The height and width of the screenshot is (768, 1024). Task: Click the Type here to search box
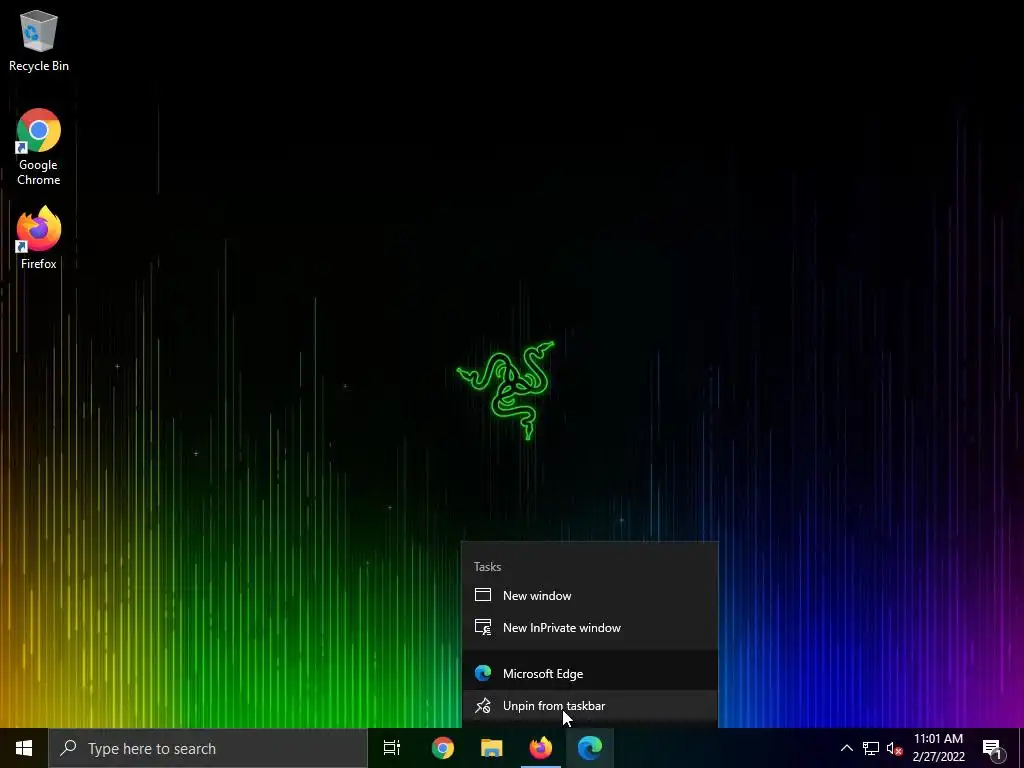[x=208, y=748]
